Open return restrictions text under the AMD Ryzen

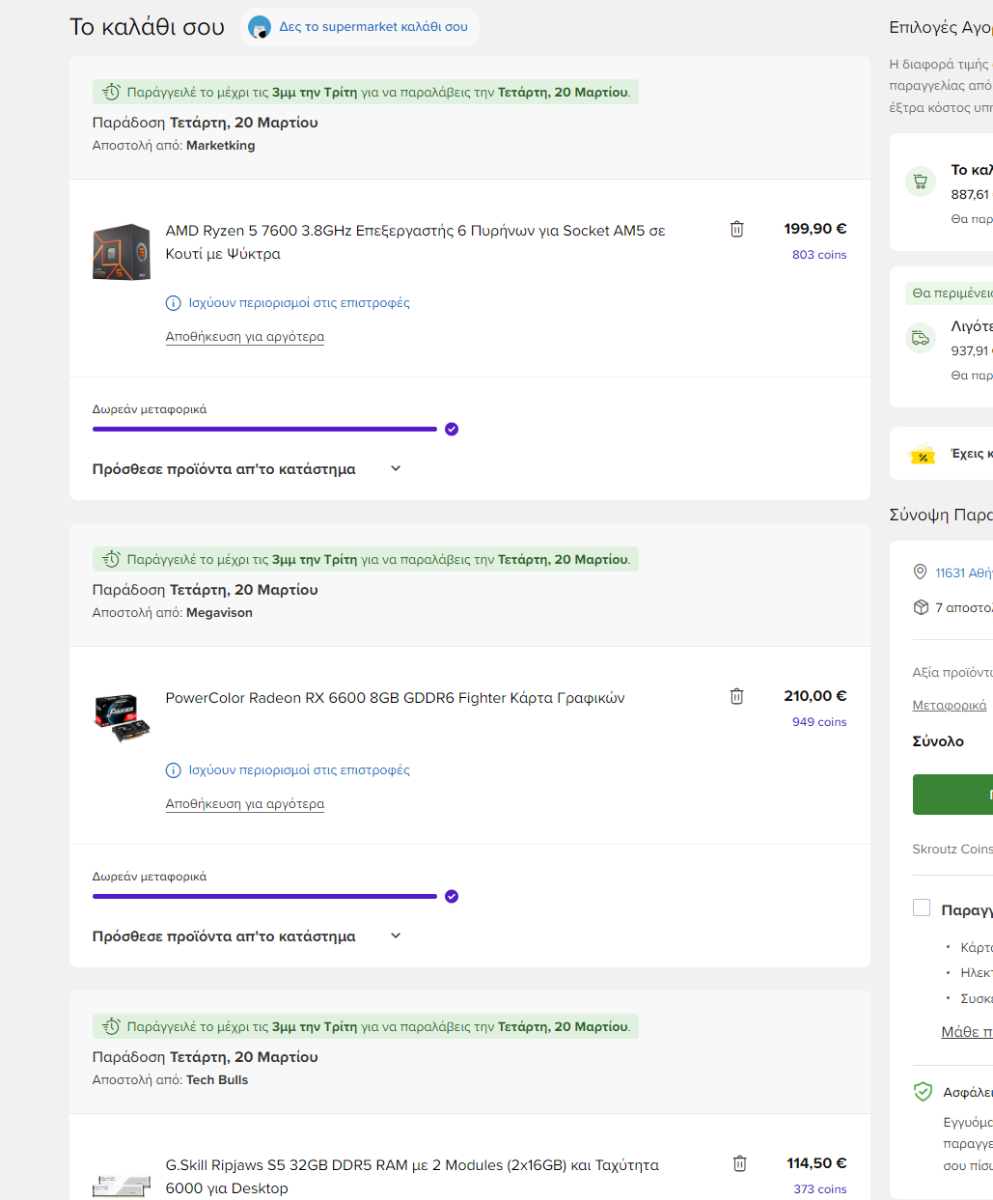(x=299, y=303)
